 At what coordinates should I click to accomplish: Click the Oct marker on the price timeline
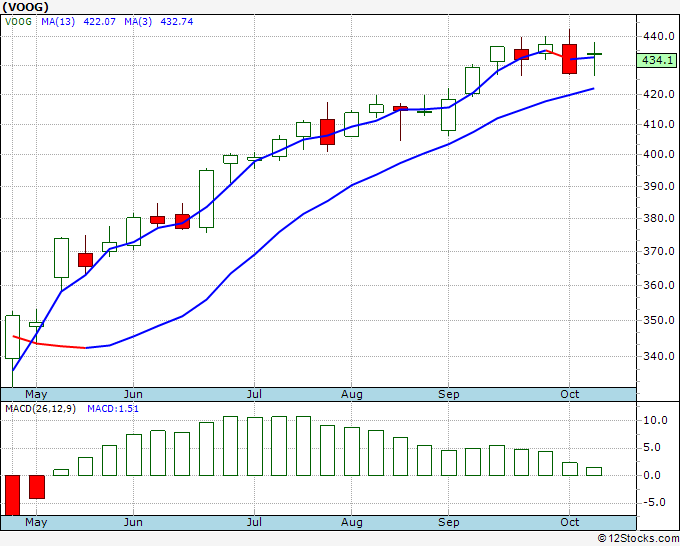tap(569, 394)
